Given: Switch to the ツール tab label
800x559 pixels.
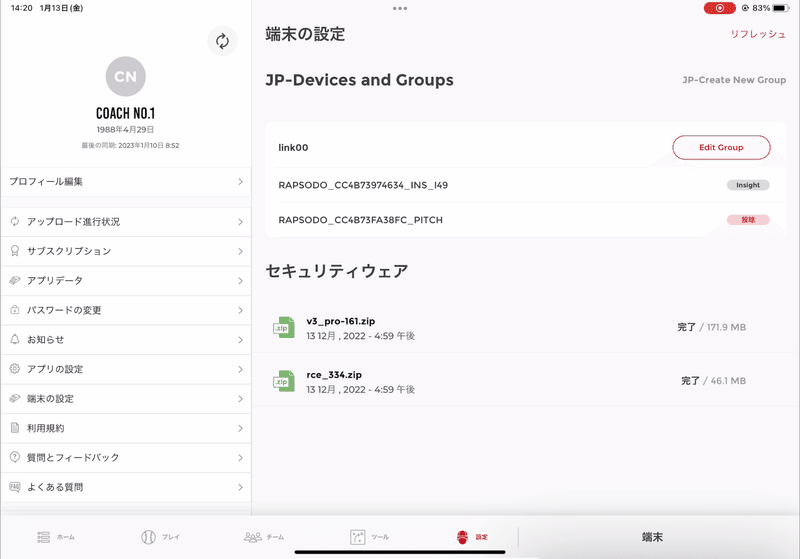Looking at the screenshot, I should [x=380, y=537].
